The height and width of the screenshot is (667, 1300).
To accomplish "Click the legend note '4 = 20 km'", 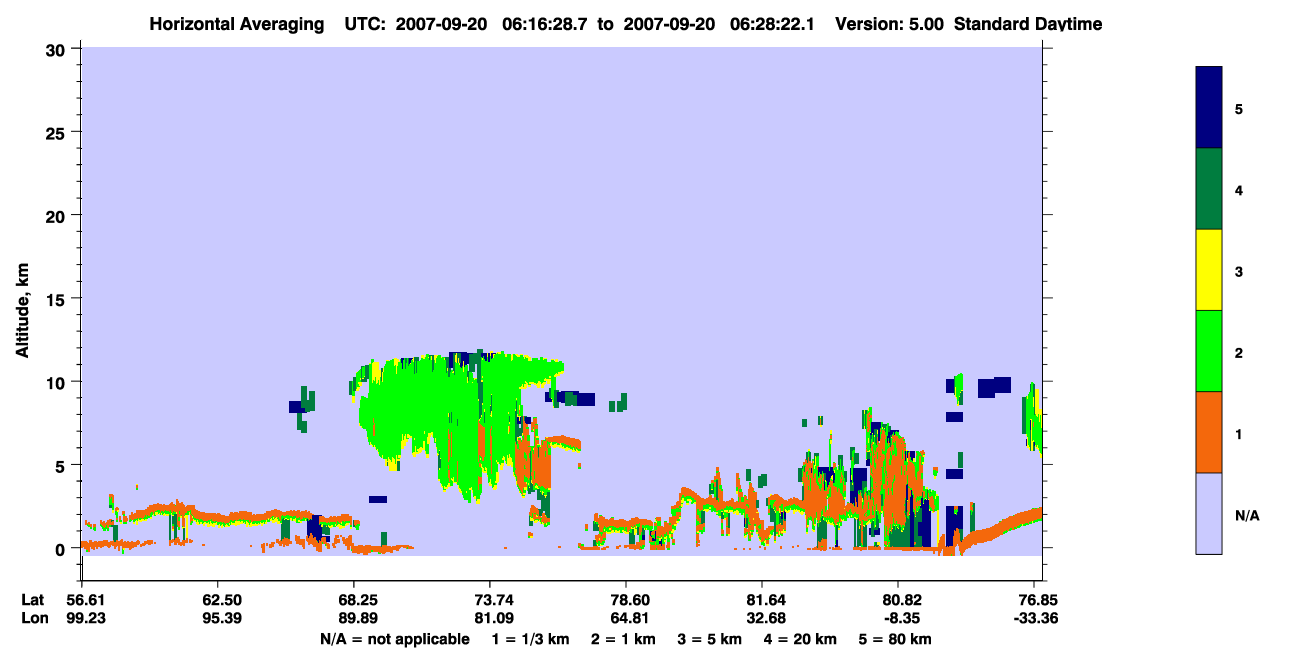I will click(x=800, y=639).
